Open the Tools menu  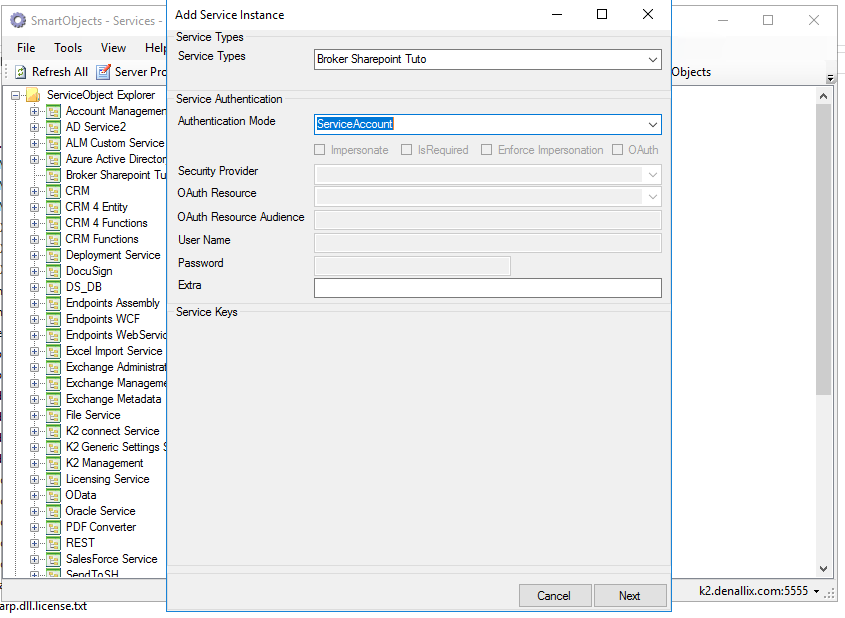tap(68, 47)
